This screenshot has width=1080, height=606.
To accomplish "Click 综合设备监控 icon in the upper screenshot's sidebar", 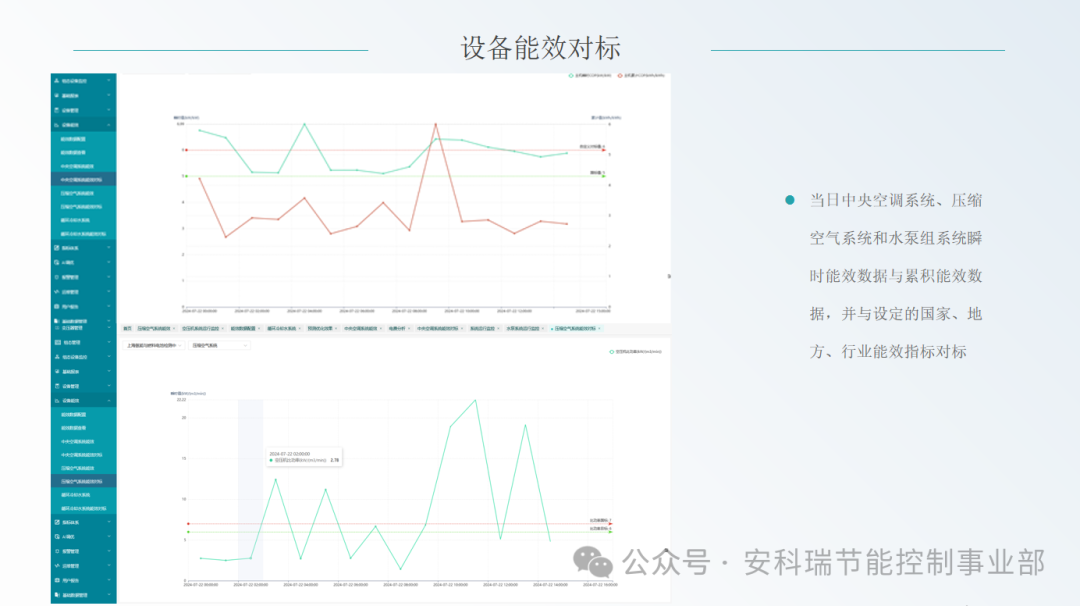I will pyautogui.click(x=56, y=81).
